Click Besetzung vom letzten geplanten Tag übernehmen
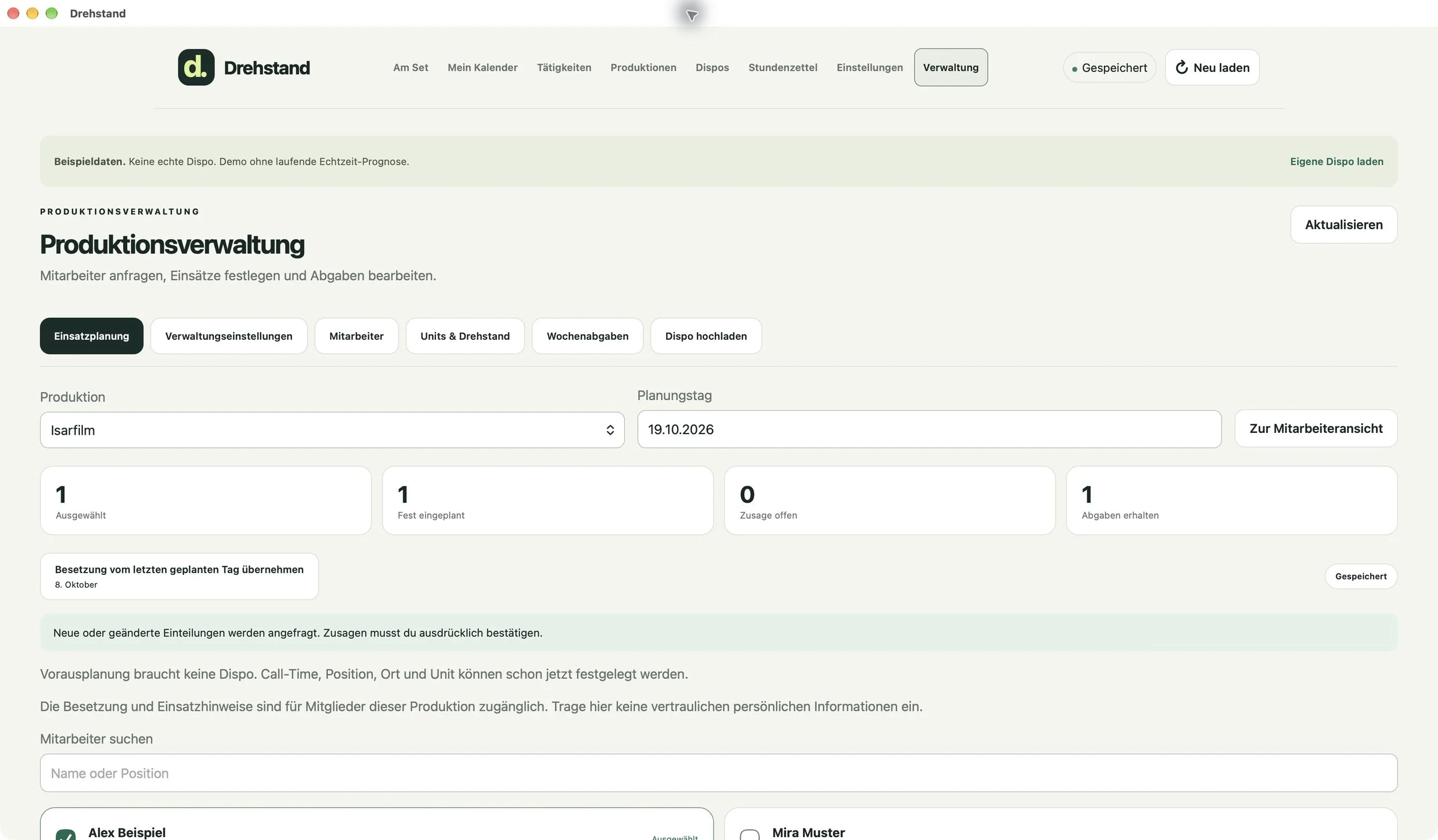Image resolution: width=1438 pixels, height=840 pixels. [x=179, y=576]
